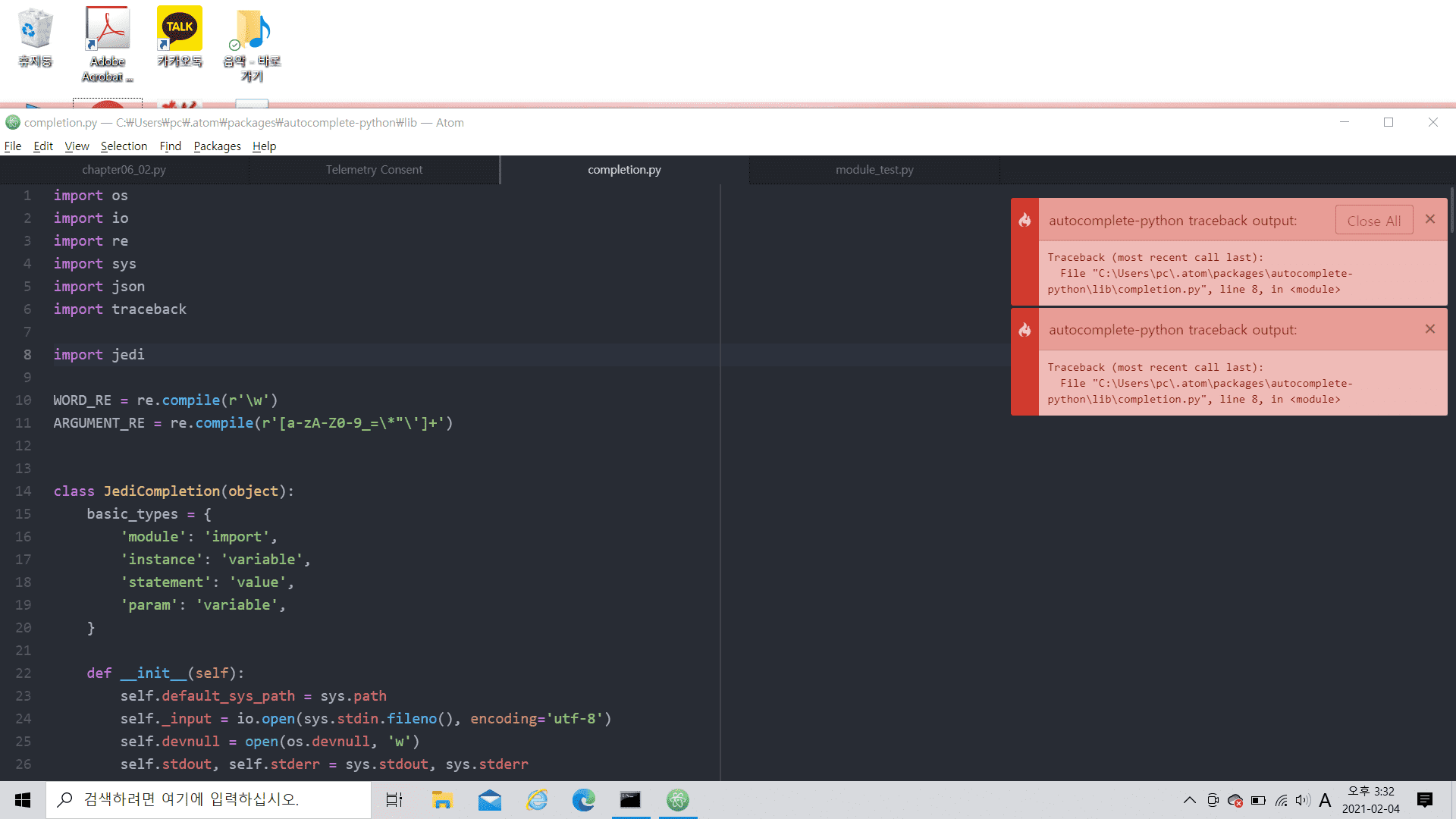Open the Selection menu

tap(124, 146)
